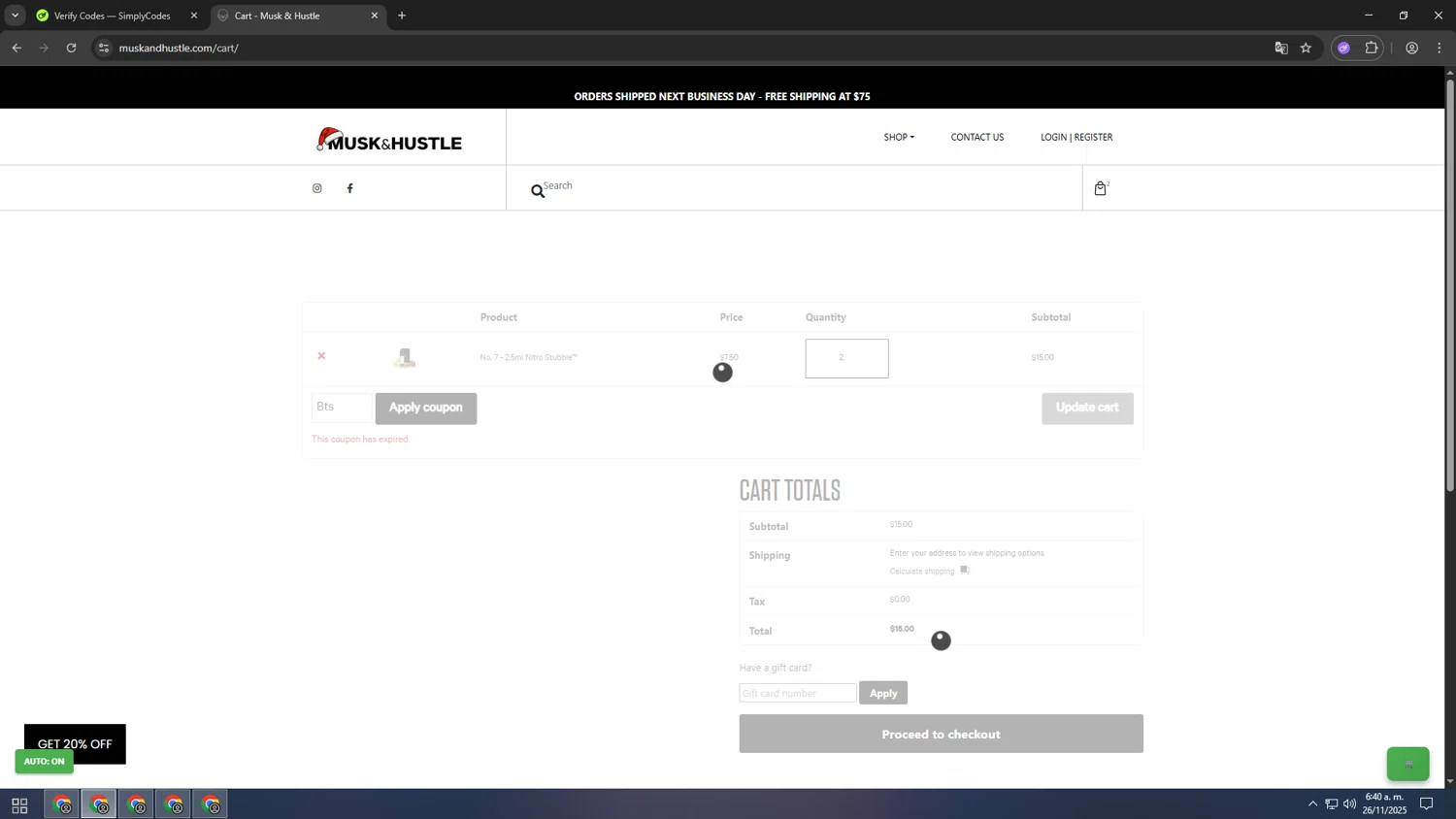Screen dimensions: 1456x819
Task: Open the green chat widget button
Action: (x=1407, y=764)
